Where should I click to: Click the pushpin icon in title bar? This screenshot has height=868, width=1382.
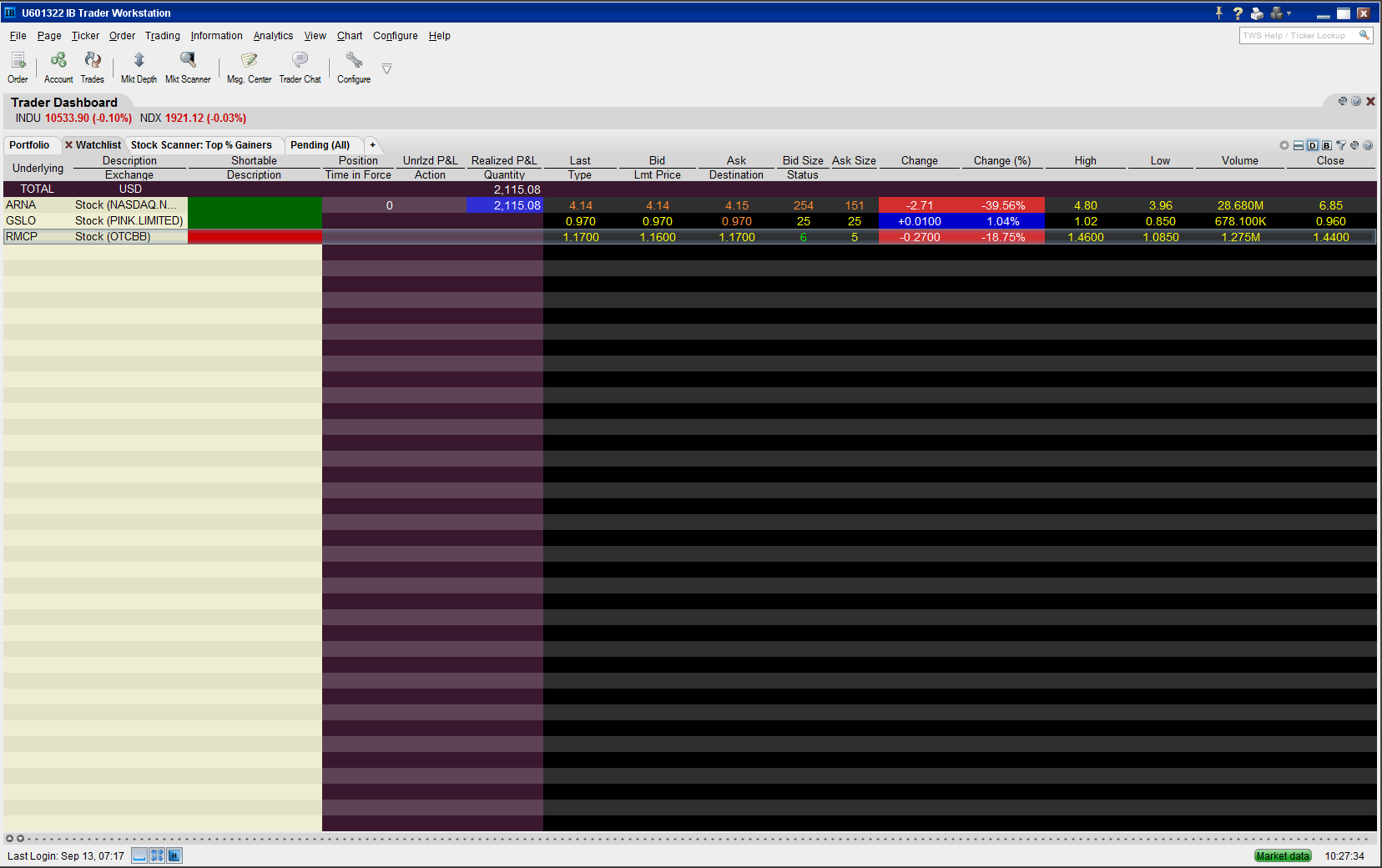point(1219,13)
